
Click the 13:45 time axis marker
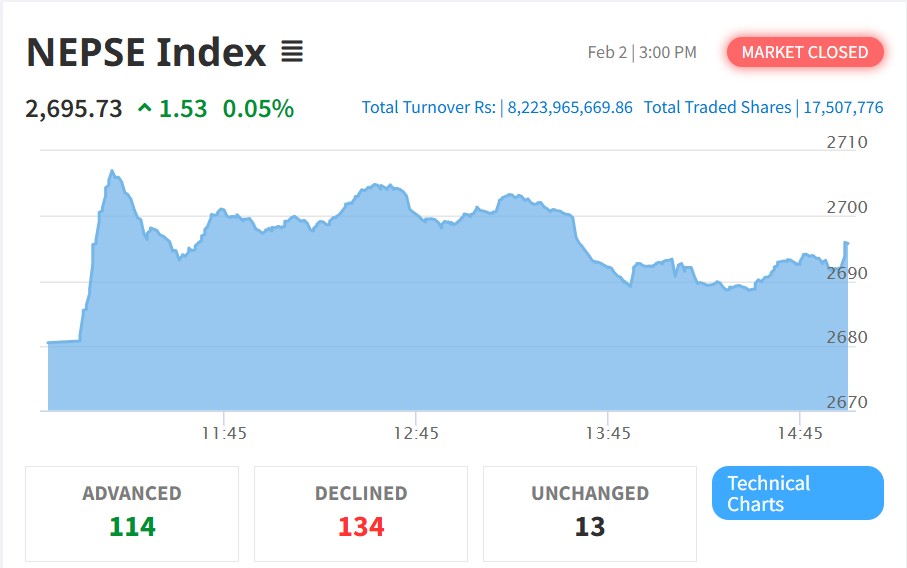tap(608, 433)
